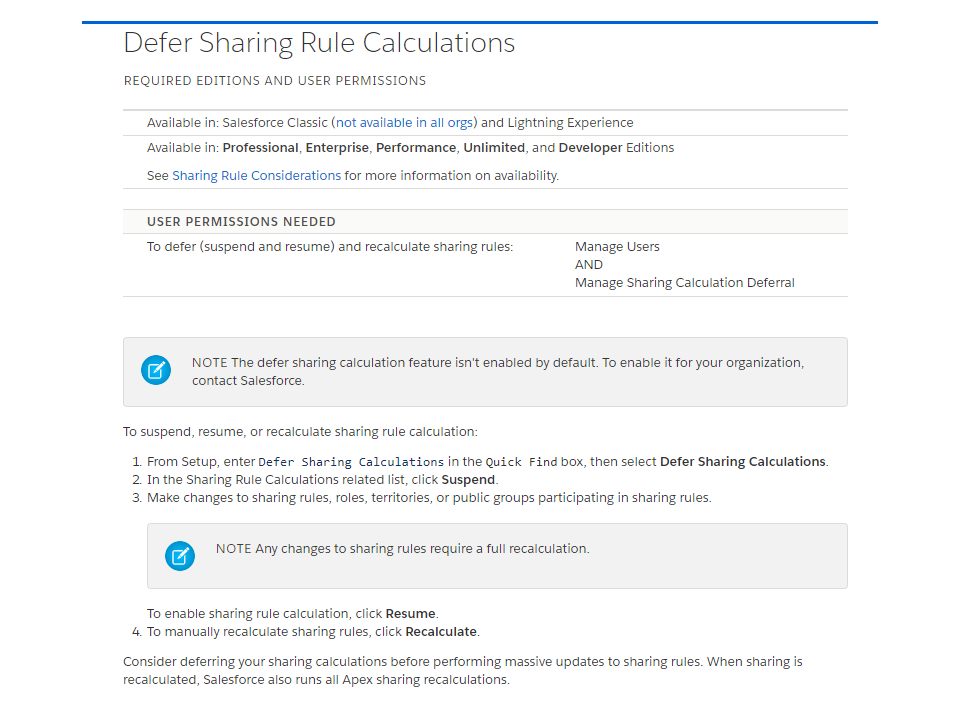Image resolution: width=960 pixels, height=720 pixels.
Task: Click bold 'Performance' edition text
Action: 416,148
